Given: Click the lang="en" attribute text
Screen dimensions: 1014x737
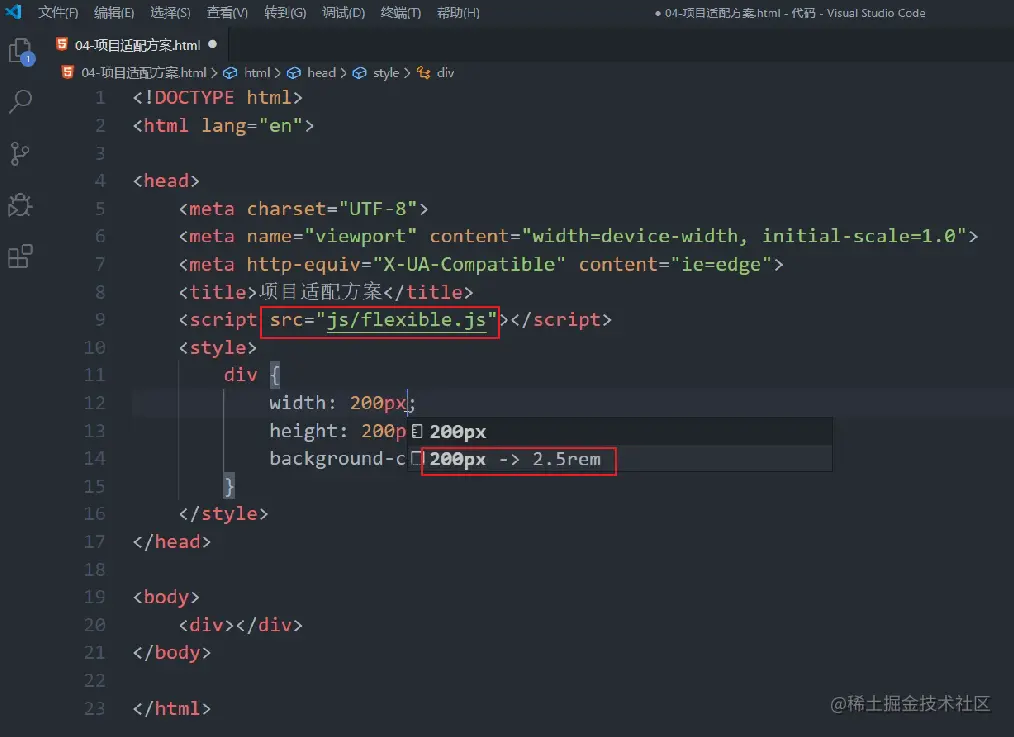Looking at the screenshot, I should pos(252,125).
